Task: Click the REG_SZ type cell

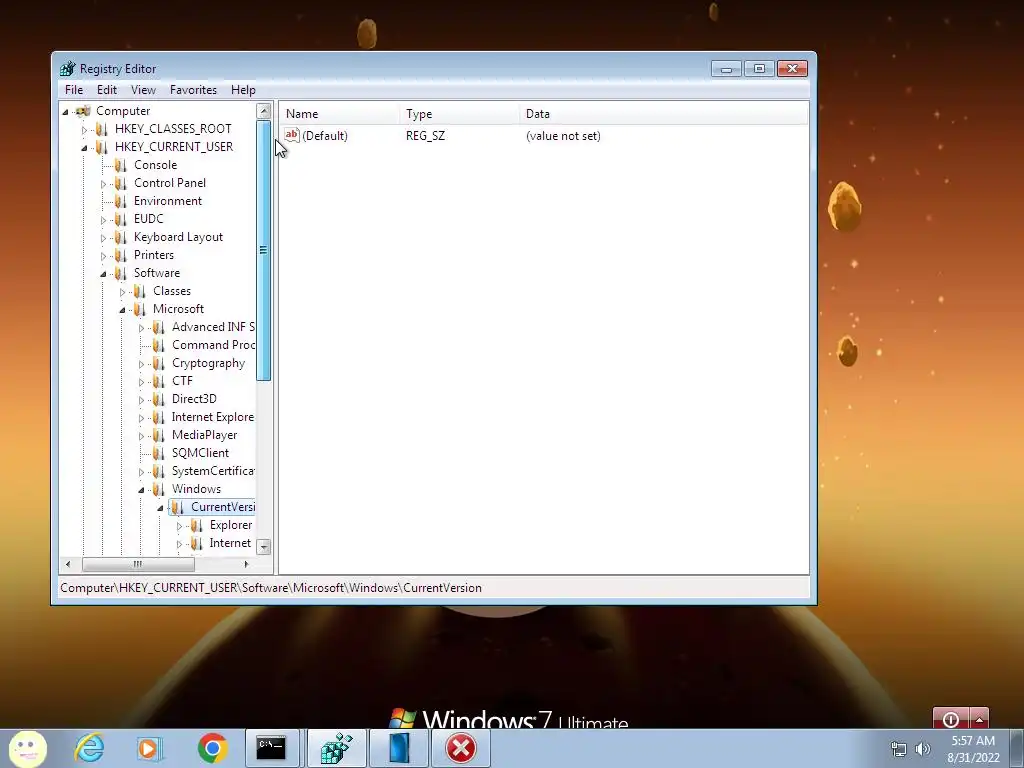Action: tap(425, 136)
